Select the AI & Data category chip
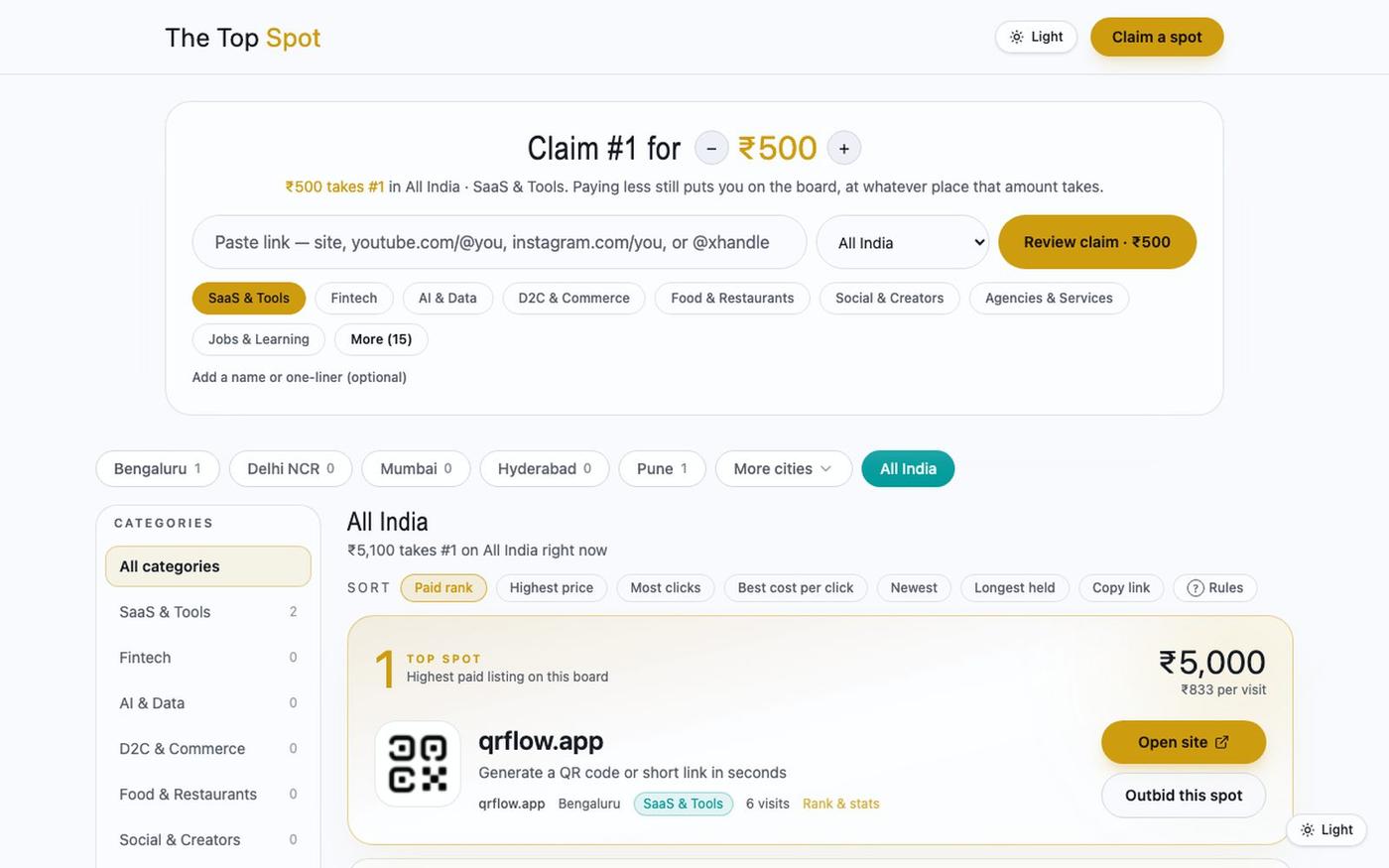Image resolution: width=1389 pixels, height=868 pixels. (447, 298)
